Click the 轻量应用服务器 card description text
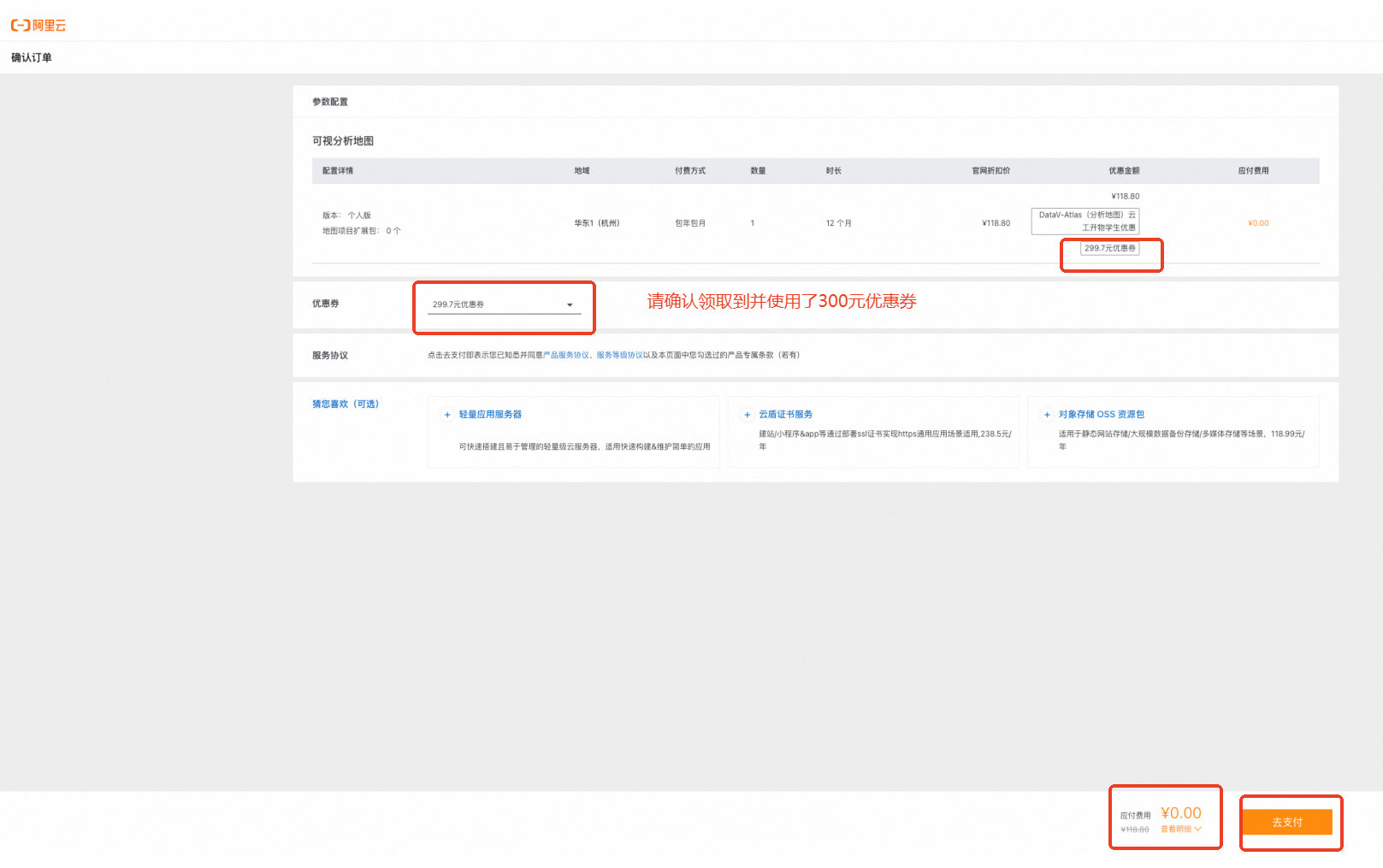This screenshot has height=868, width=1383. click(585, 446)
